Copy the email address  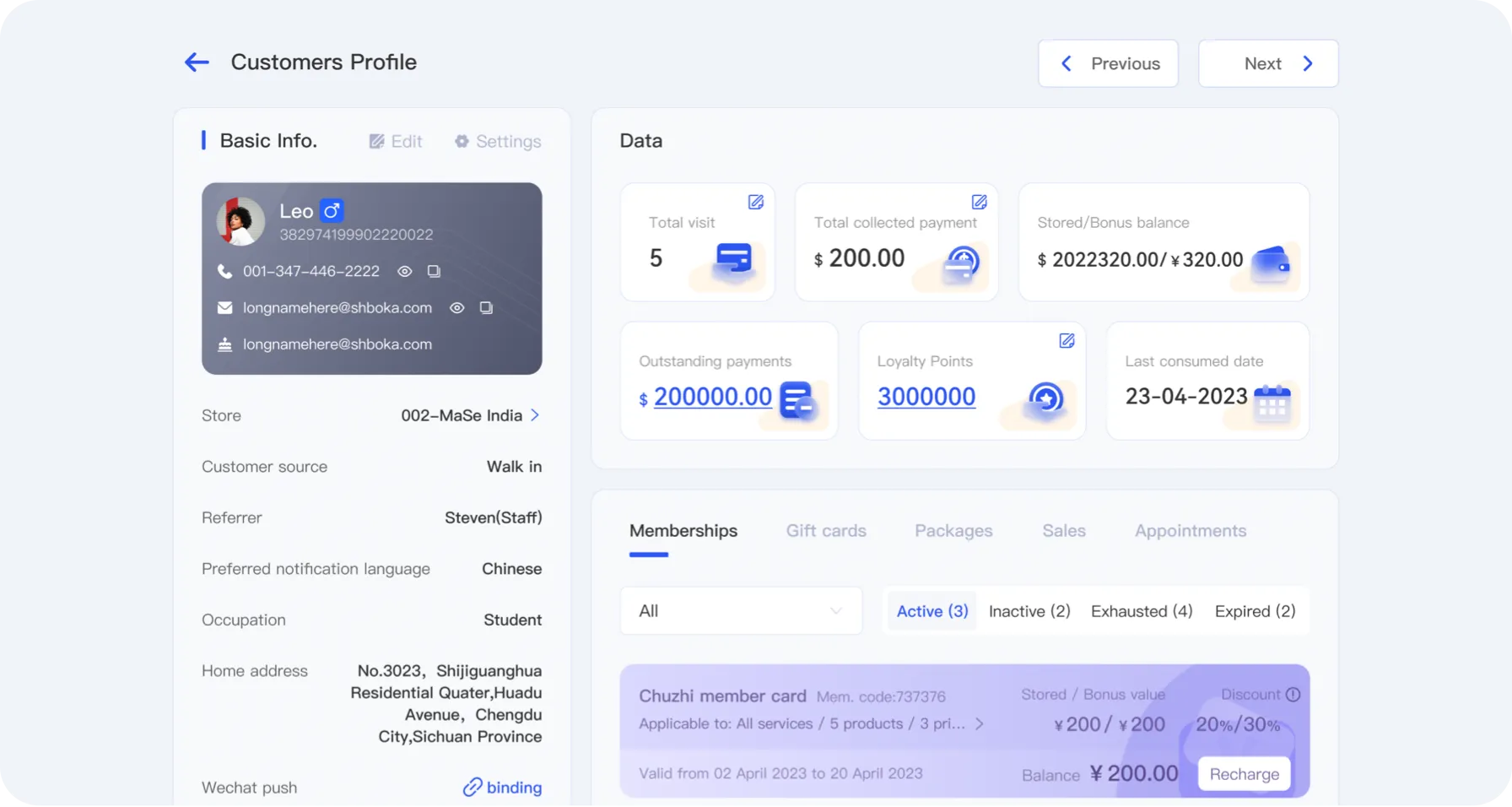(486, 307)
